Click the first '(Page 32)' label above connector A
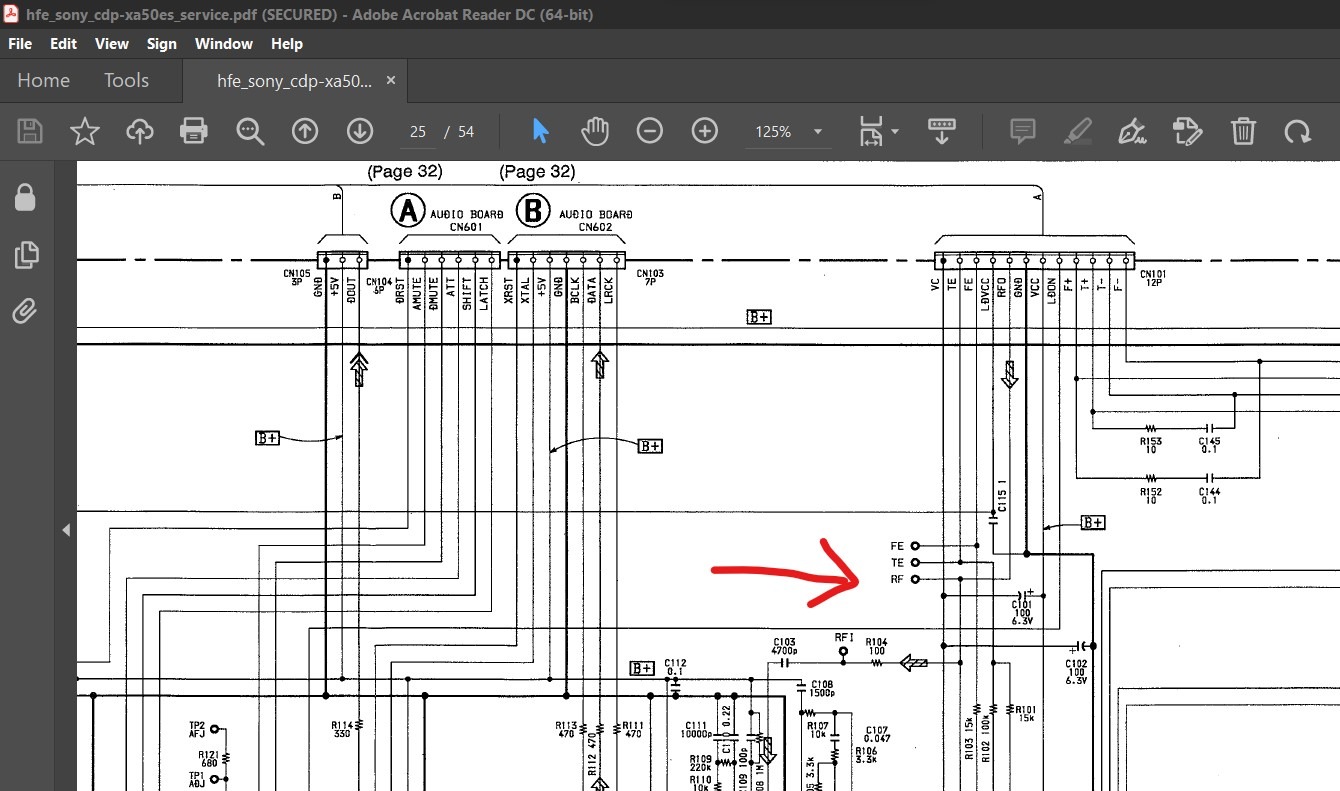The image size is (1340, 791). click(x=405, y=172)
